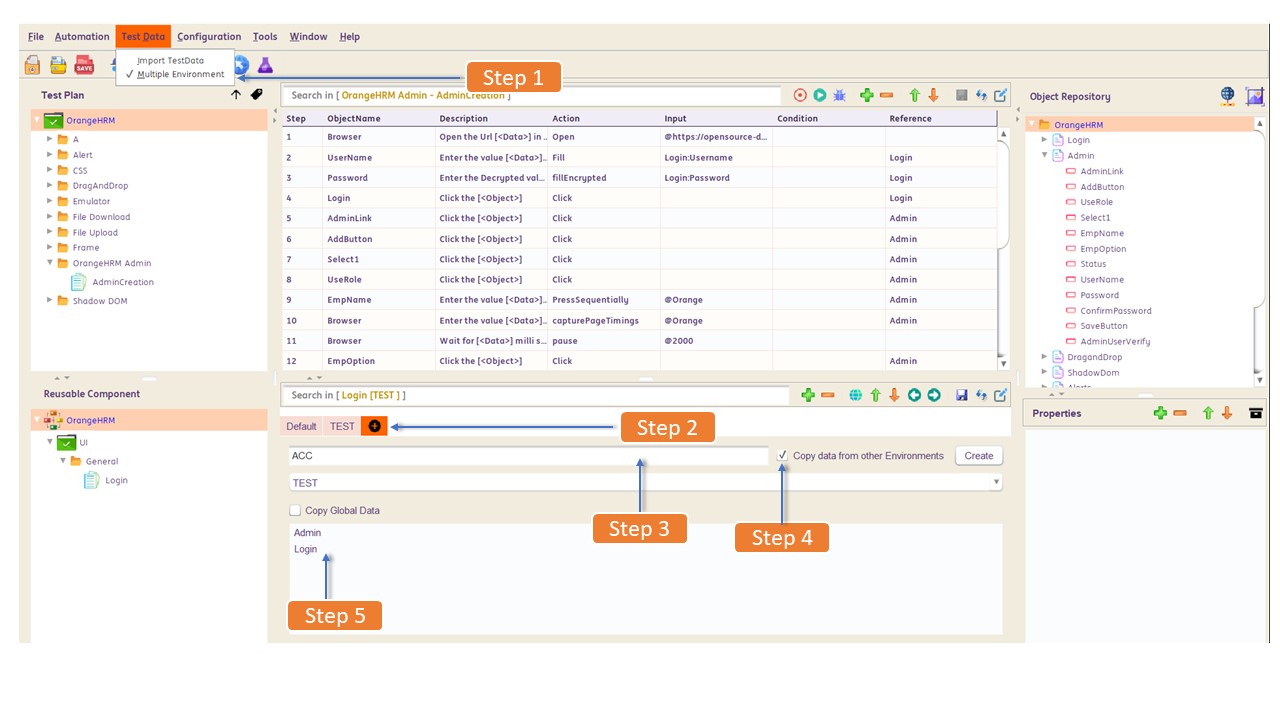
Task: Click the Search in Login TEST field
Action: pos(537,395)
